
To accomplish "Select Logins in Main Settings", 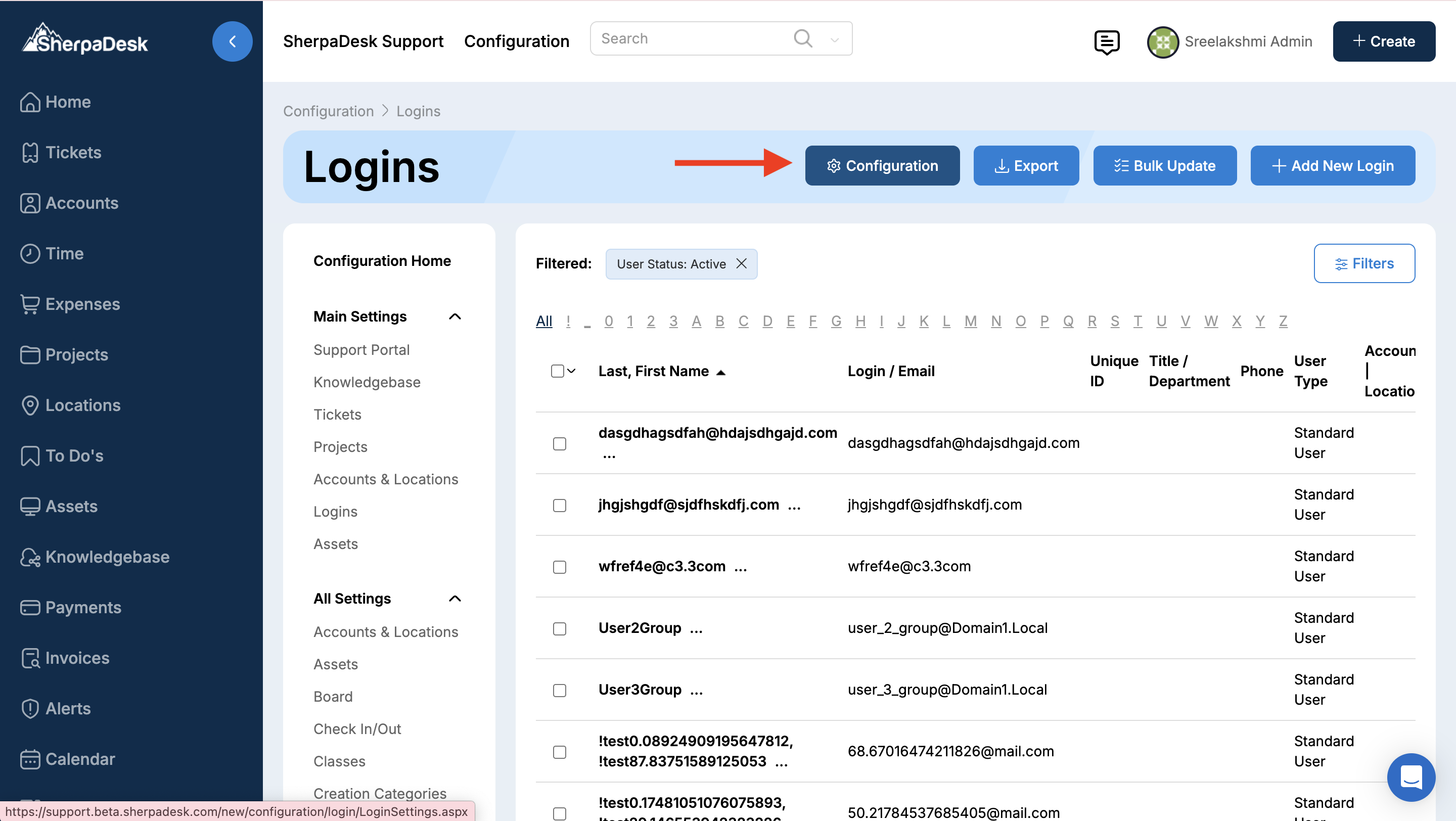I will [x=336, y=512].
